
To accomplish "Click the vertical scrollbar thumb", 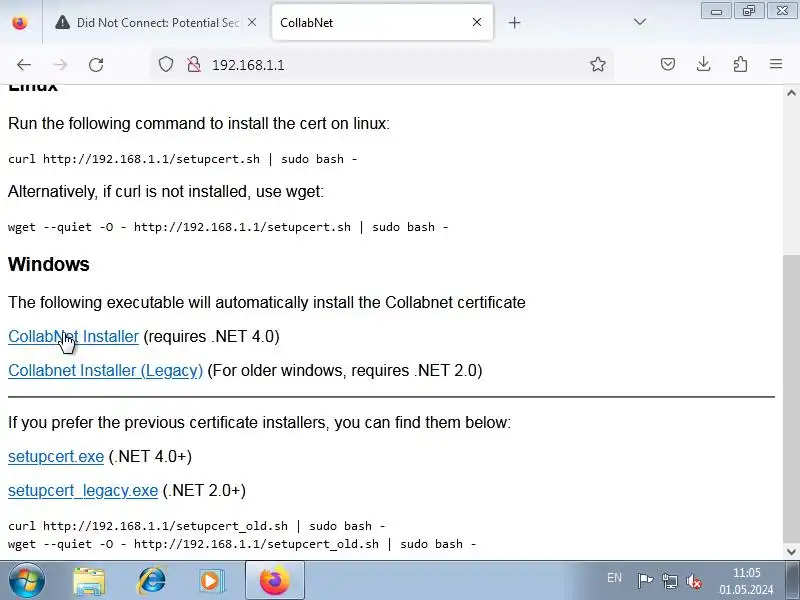I will (x=791, y=401).
